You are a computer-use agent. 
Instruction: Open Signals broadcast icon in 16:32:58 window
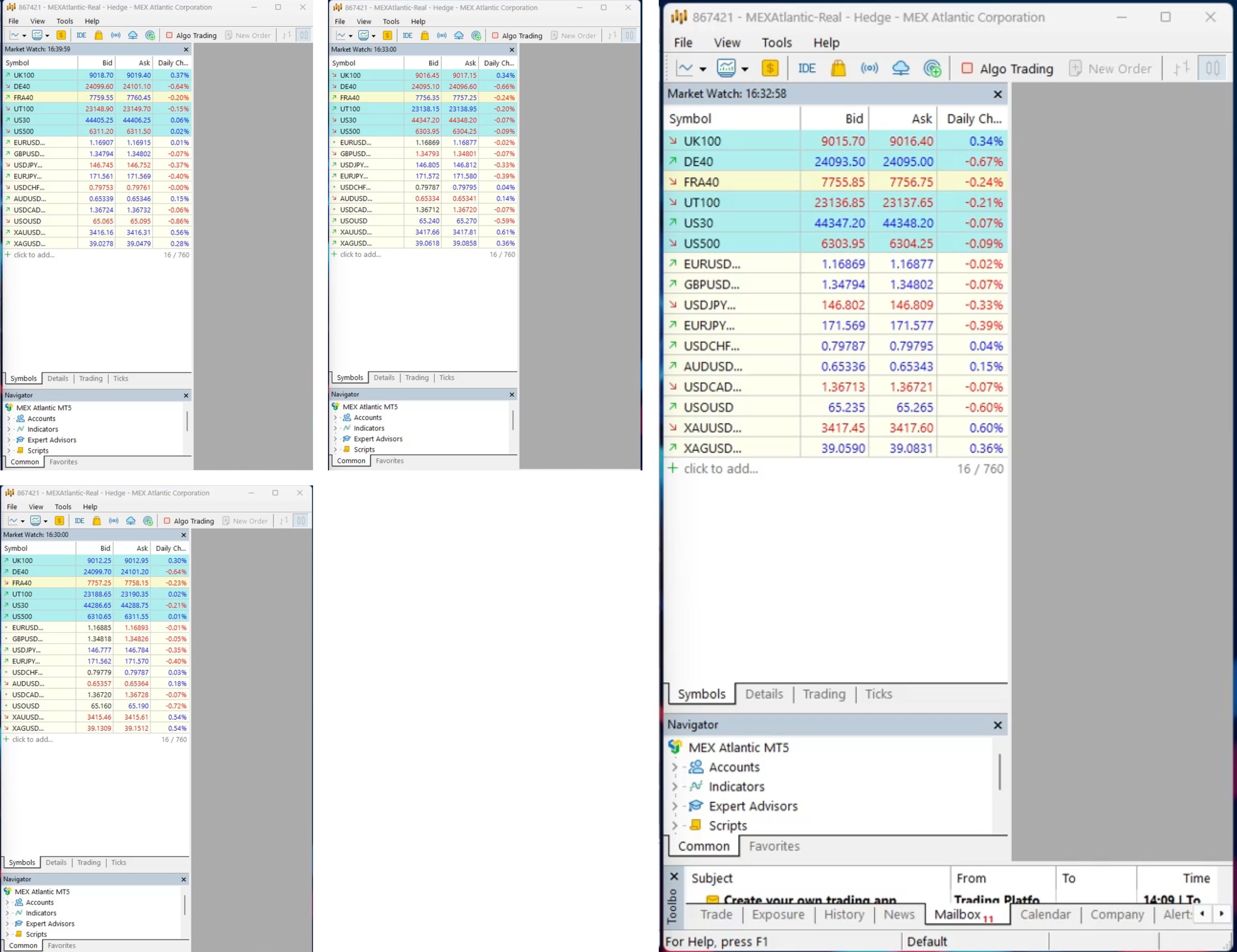(x=869, y=68)
